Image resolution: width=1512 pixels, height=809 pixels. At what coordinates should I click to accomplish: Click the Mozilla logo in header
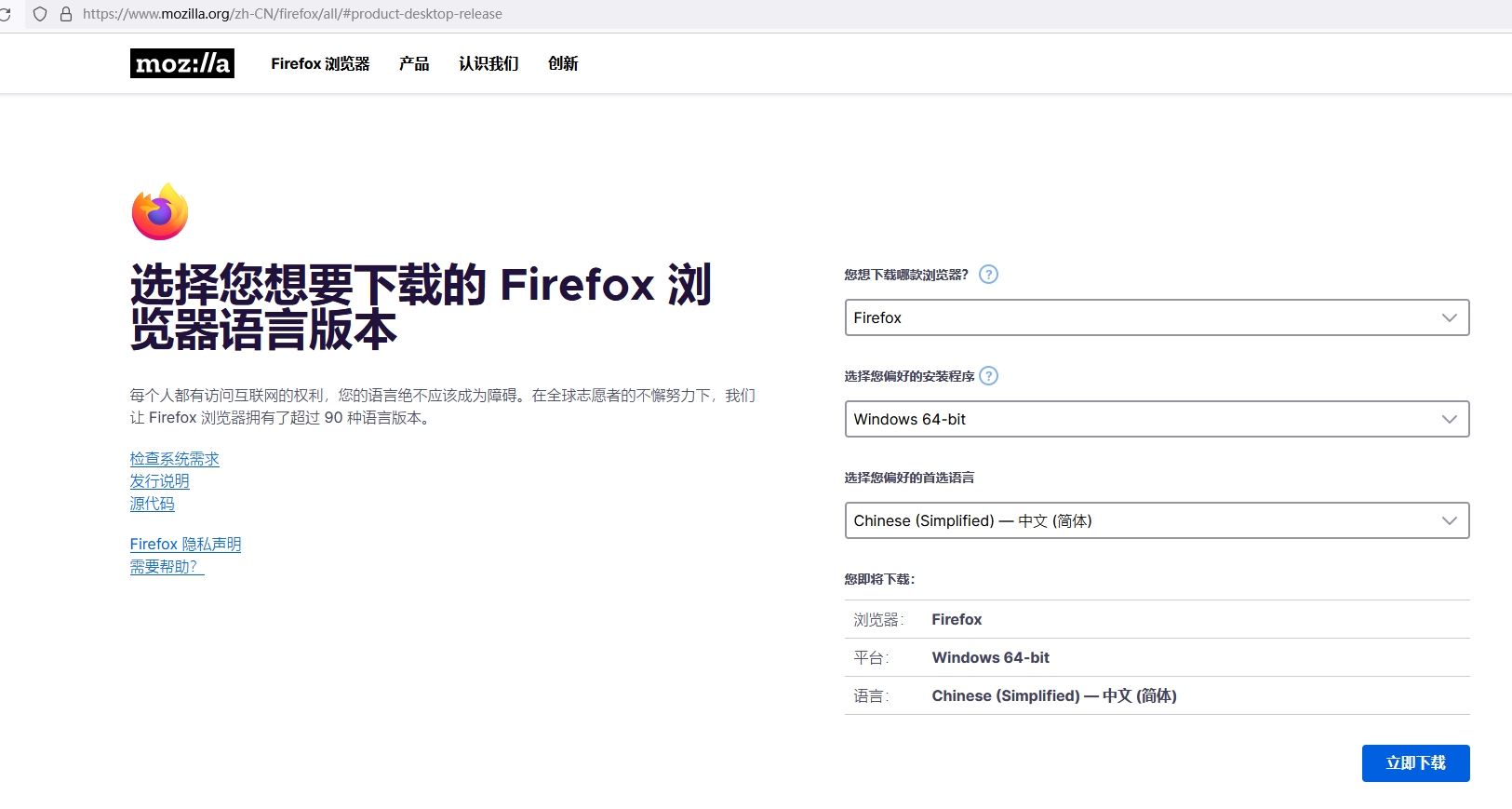[182, 63]
